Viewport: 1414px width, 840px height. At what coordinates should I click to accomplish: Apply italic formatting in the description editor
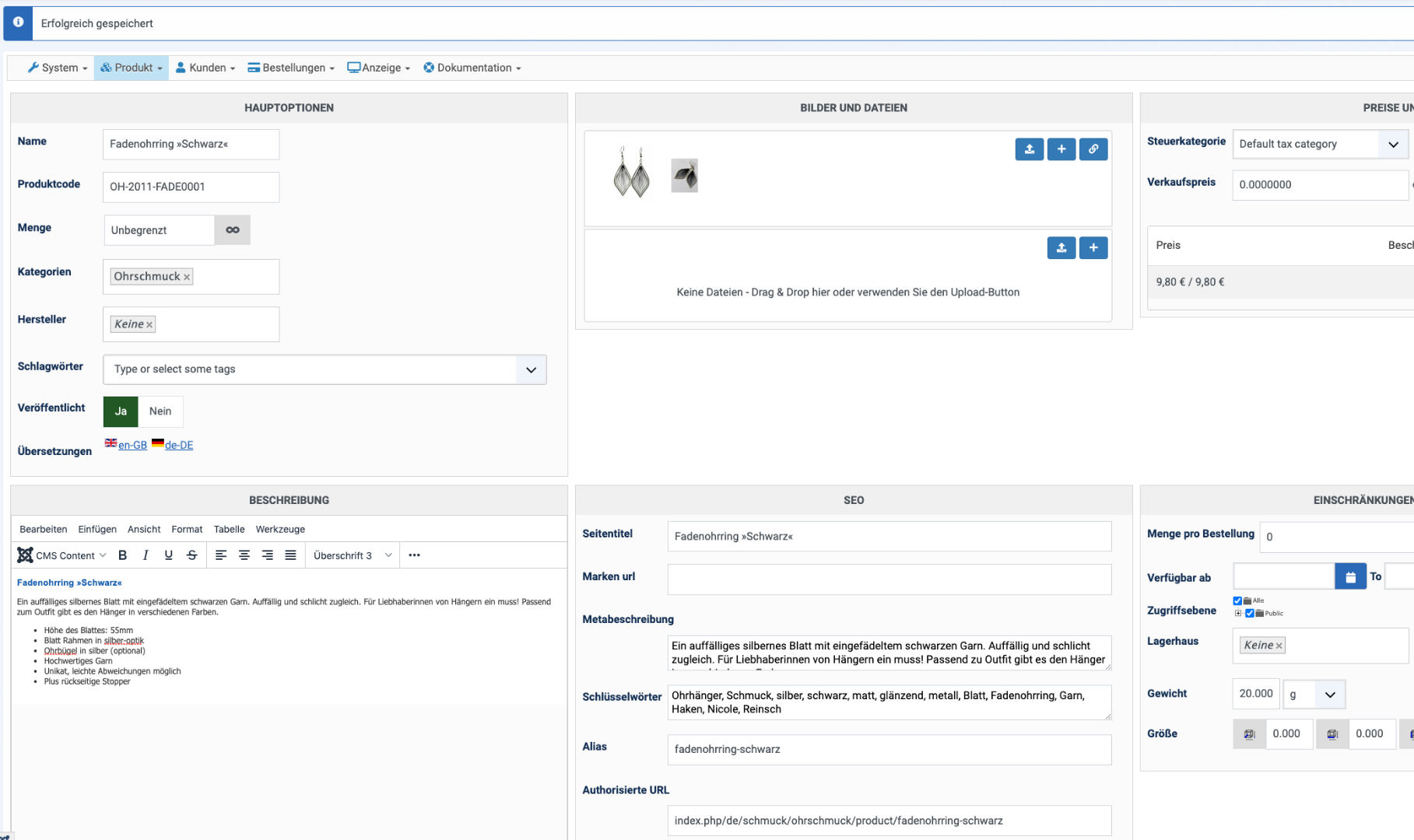[146, 555]
